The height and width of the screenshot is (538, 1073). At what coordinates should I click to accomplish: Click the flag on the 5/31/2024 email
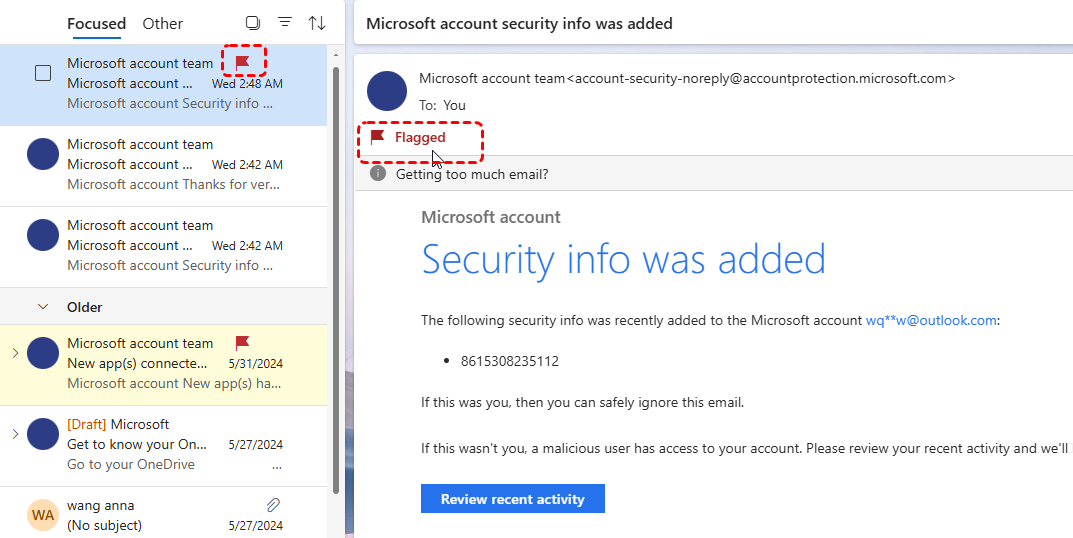242,343
